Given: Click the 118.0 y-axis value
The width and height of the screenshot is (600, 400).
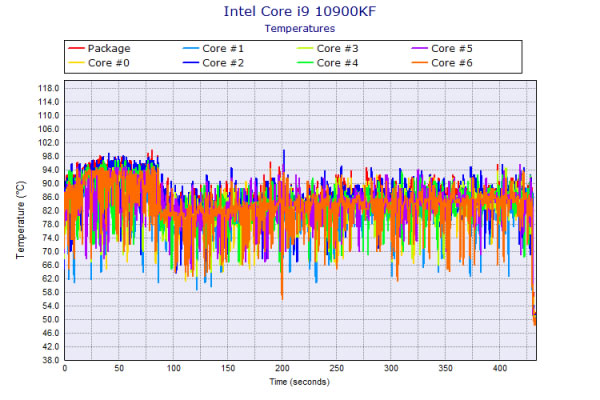Looking at the screenshot, I should (x=49, y=88).
